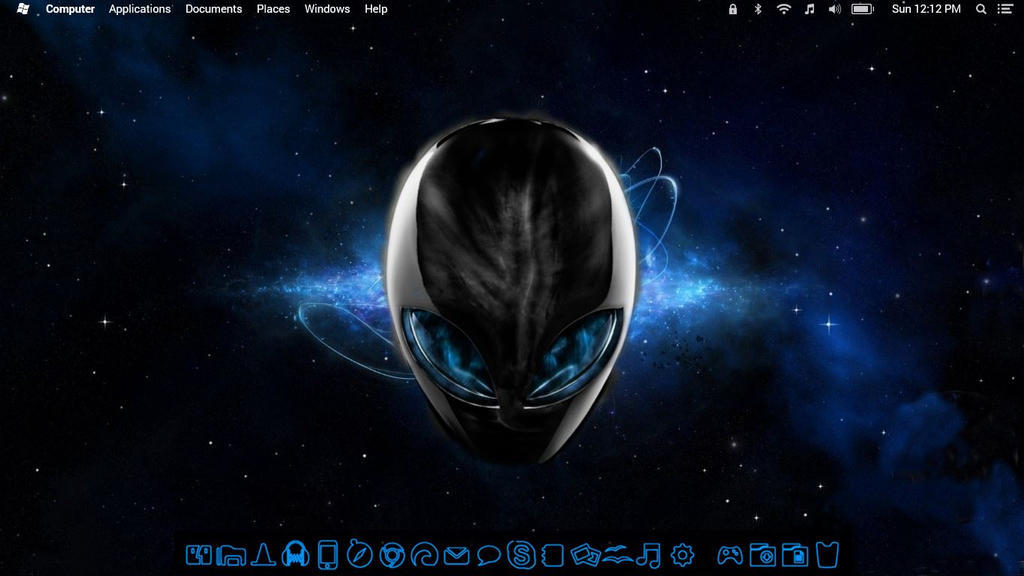1024x576 pixels.
Task: Open the smartphone icon in the dock
Action: [328, 555]
